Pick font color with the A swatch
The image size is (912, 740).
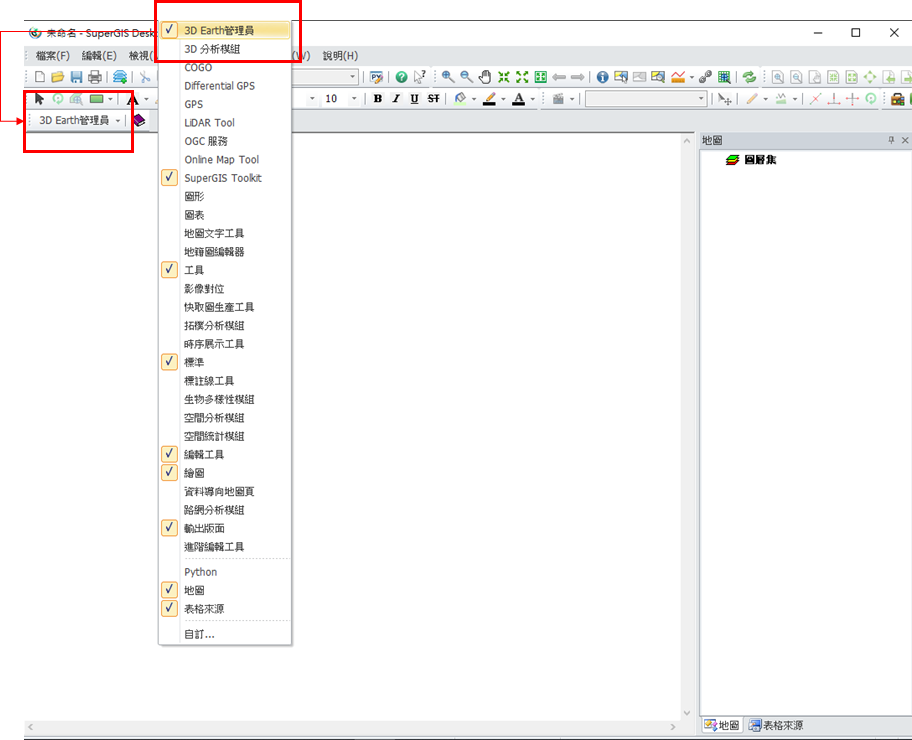pyautogui.click(x=519, y=99)
